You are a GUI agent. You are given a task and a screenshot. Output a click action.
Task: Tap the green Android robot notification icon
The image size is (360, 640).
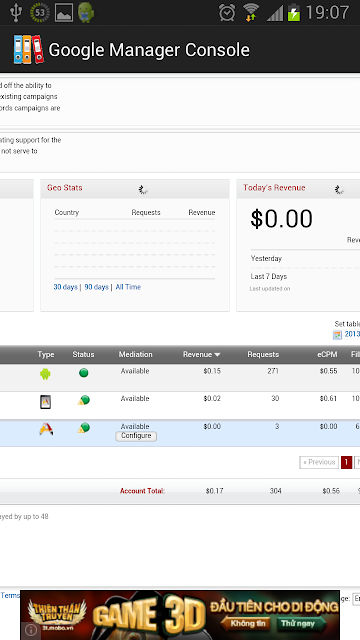86,12
